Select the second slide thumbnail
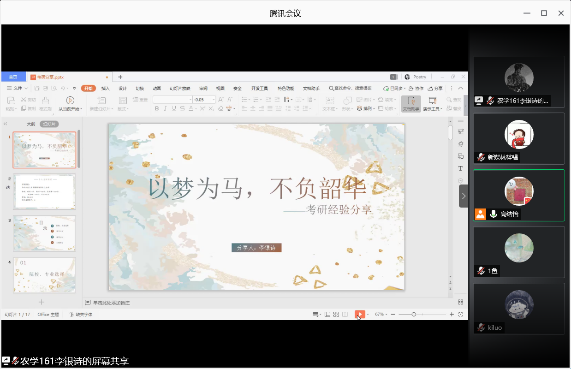Viewport: 571px width, 369px height. tap(44, 192)
